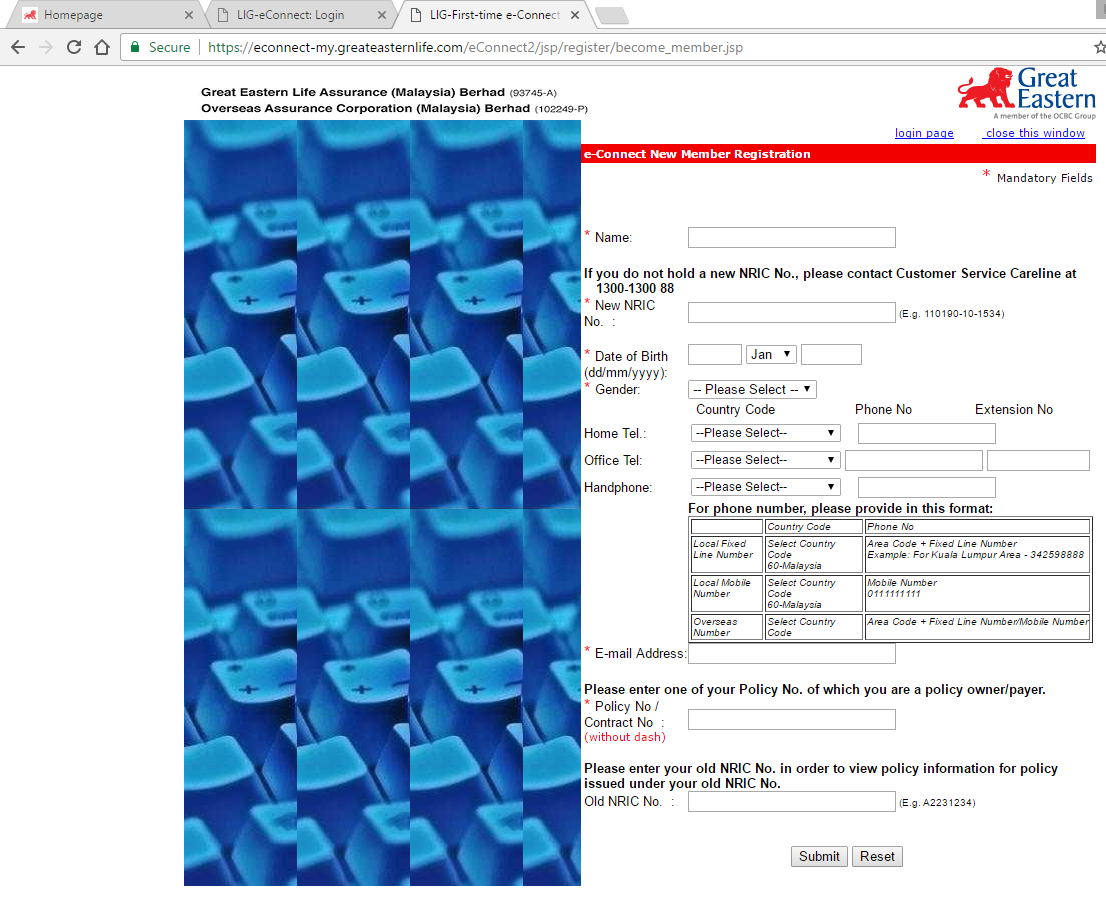This screenshot has width=1106, height=905.
Task: Click the close this window link
Action: coord(1034,133)
